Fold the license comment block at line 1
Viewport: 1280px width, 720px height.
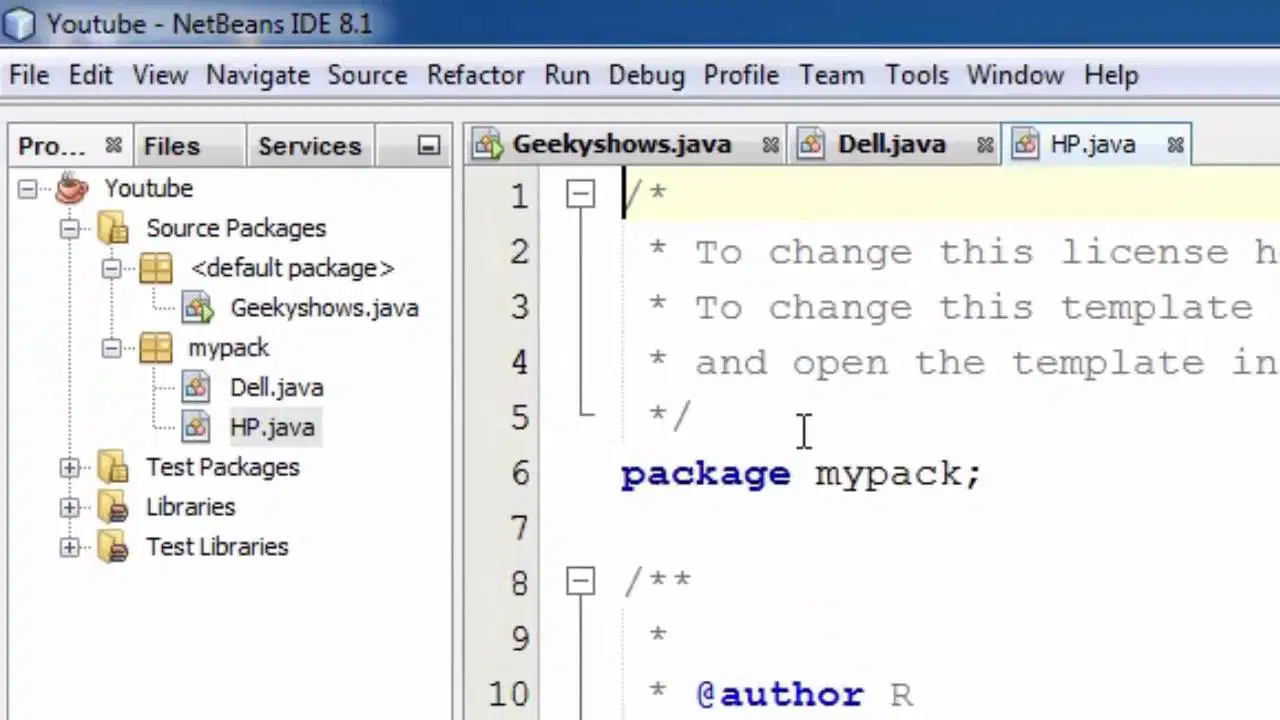[x=580, y=194]
